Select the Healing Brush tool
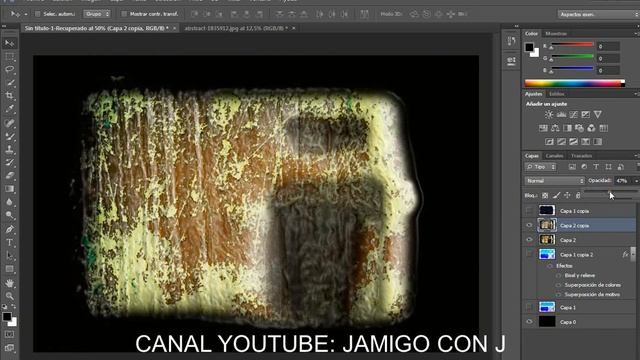 (10, 123)
